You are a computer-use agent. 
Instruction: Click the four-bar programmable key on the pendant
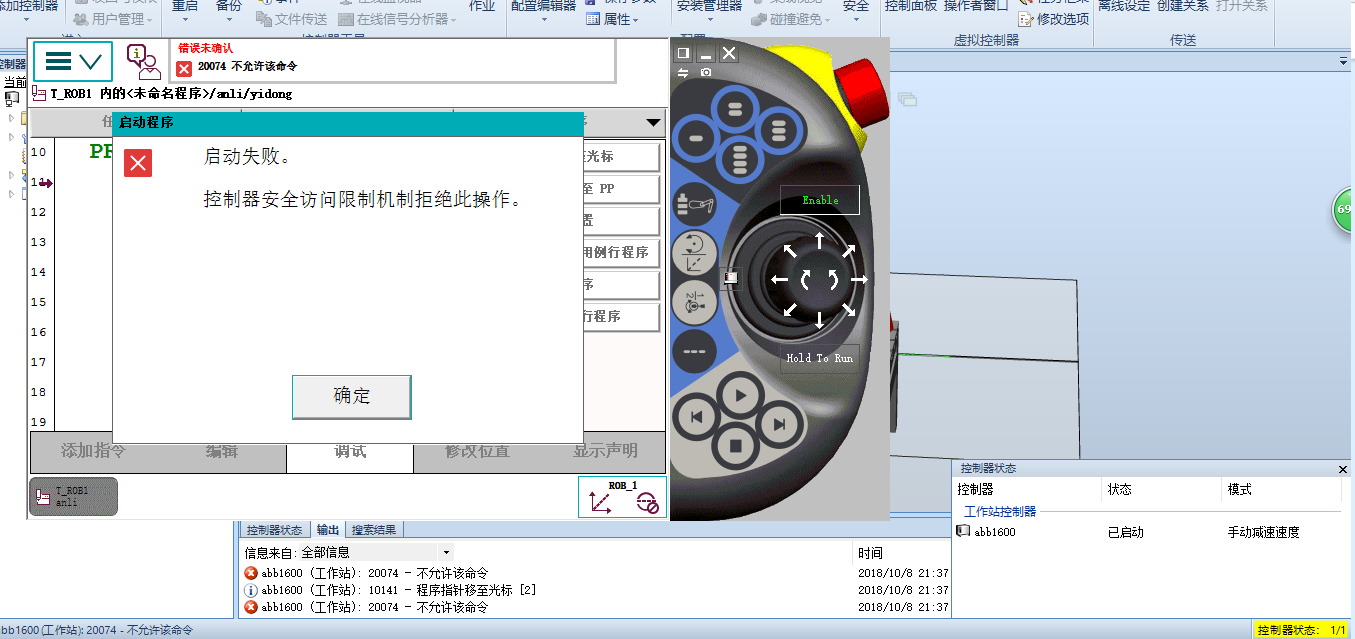pos(740,159)
